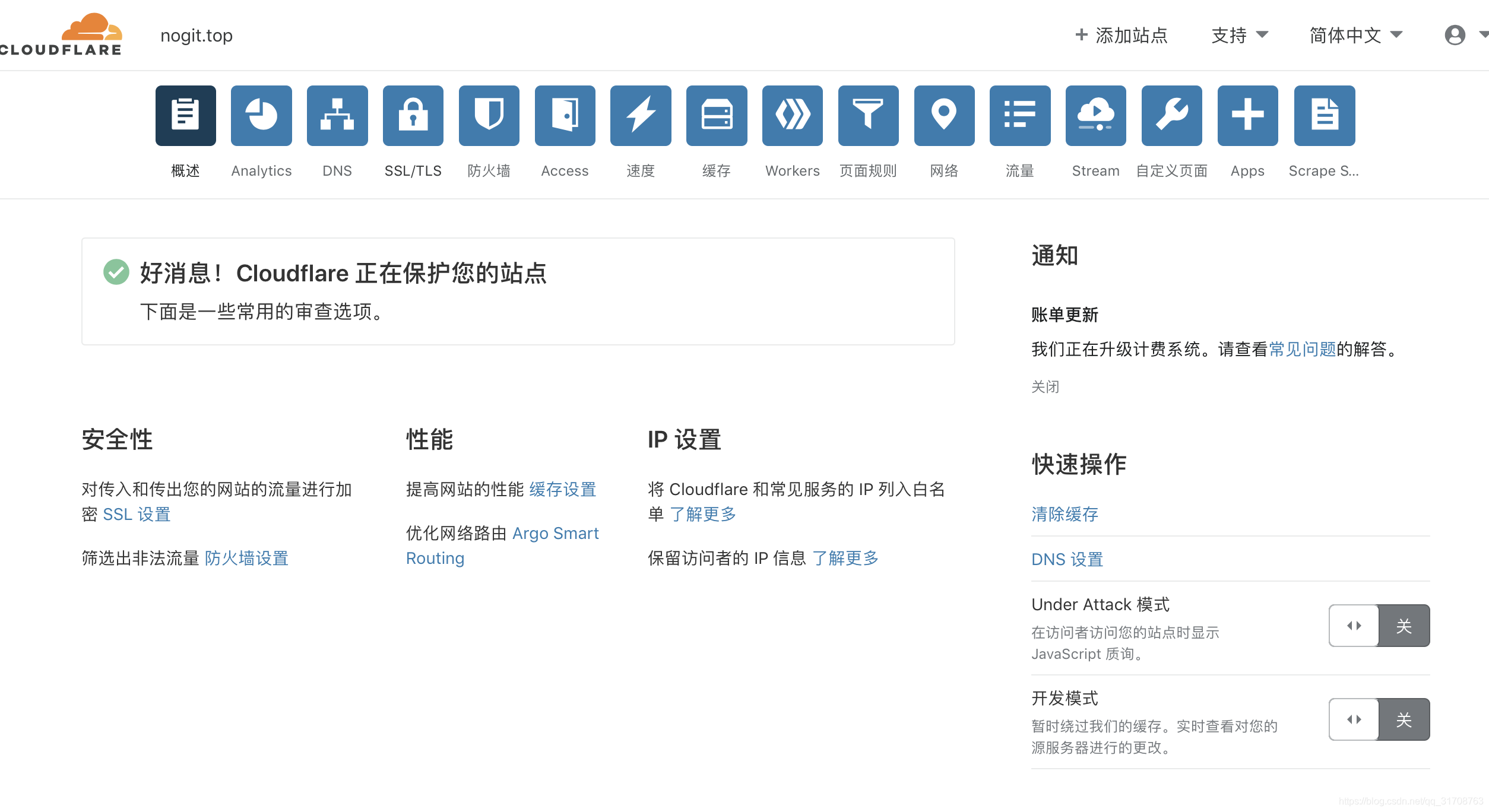Click 关闭 to dismiss billing notice
The height and width of the screenshot is (812, 1489).
1046,387
